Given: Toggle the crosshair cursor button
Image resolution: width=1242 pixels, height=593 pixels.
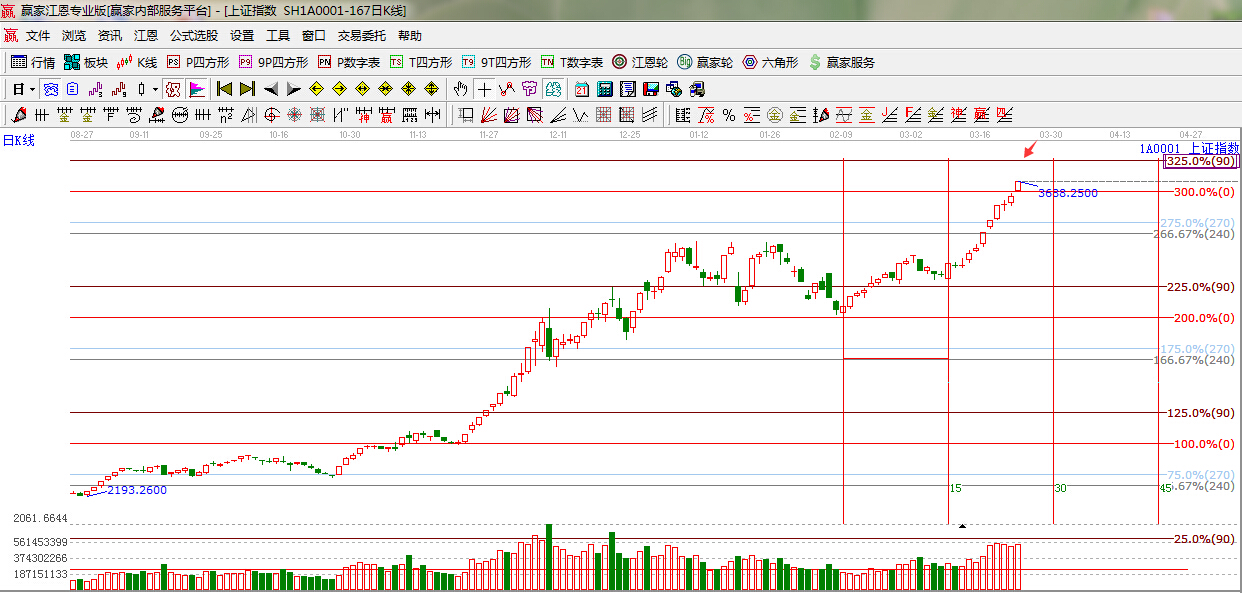Looking at the screenshot, I should click(x=484, y=89).
